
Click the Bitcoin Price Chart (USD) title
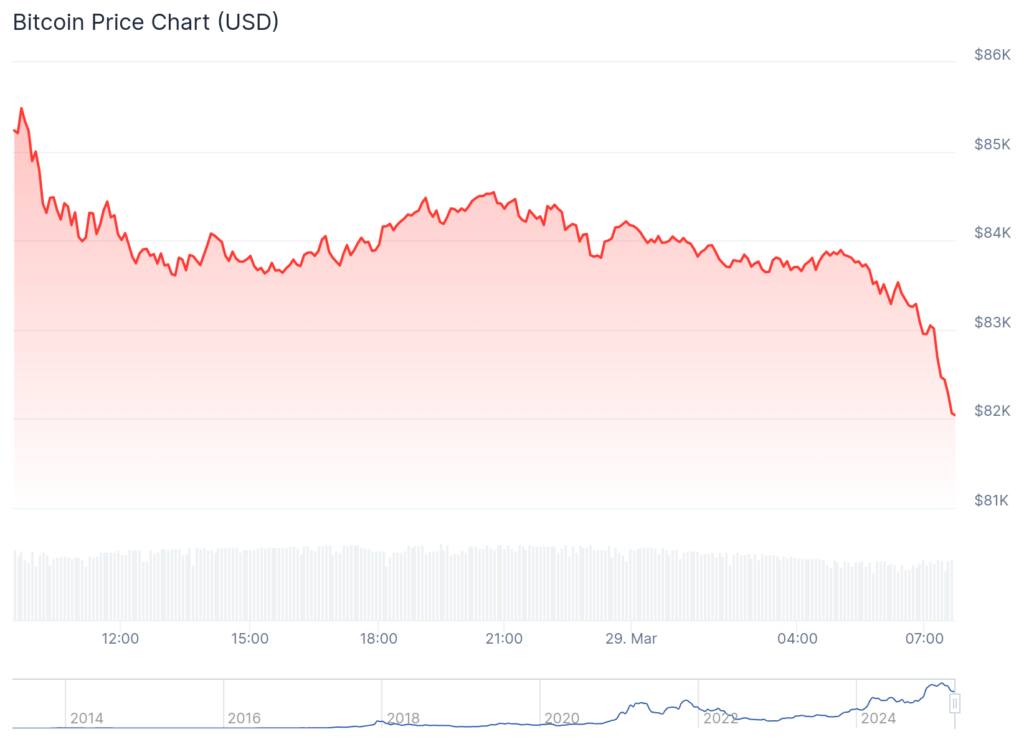click(146, 22)
